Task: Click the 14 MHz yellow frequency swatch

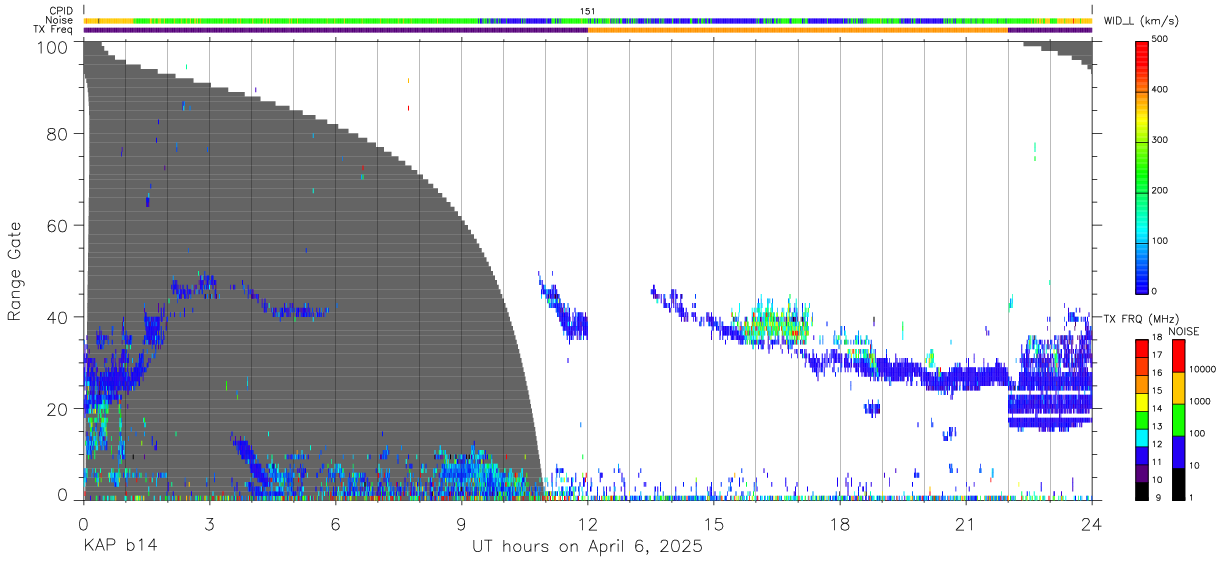Action: point(1142,401)
